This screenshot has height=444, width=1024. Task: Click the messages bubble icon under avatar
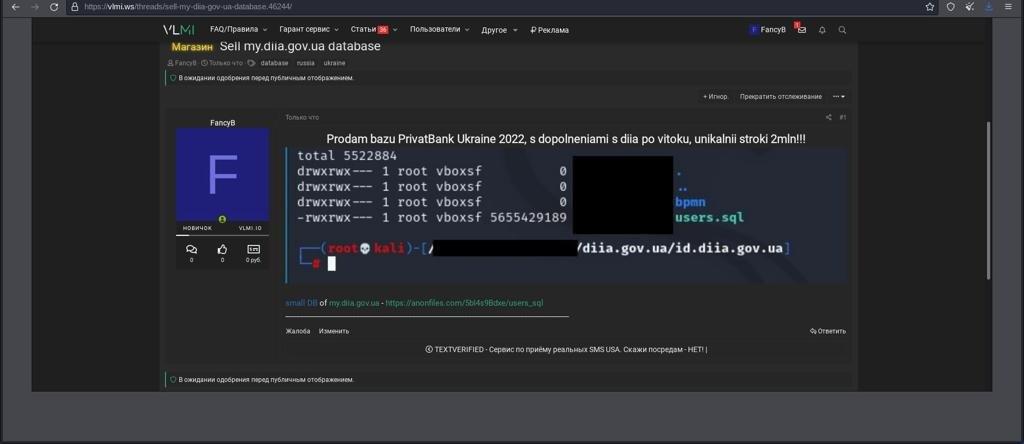[x=191, y=249]
